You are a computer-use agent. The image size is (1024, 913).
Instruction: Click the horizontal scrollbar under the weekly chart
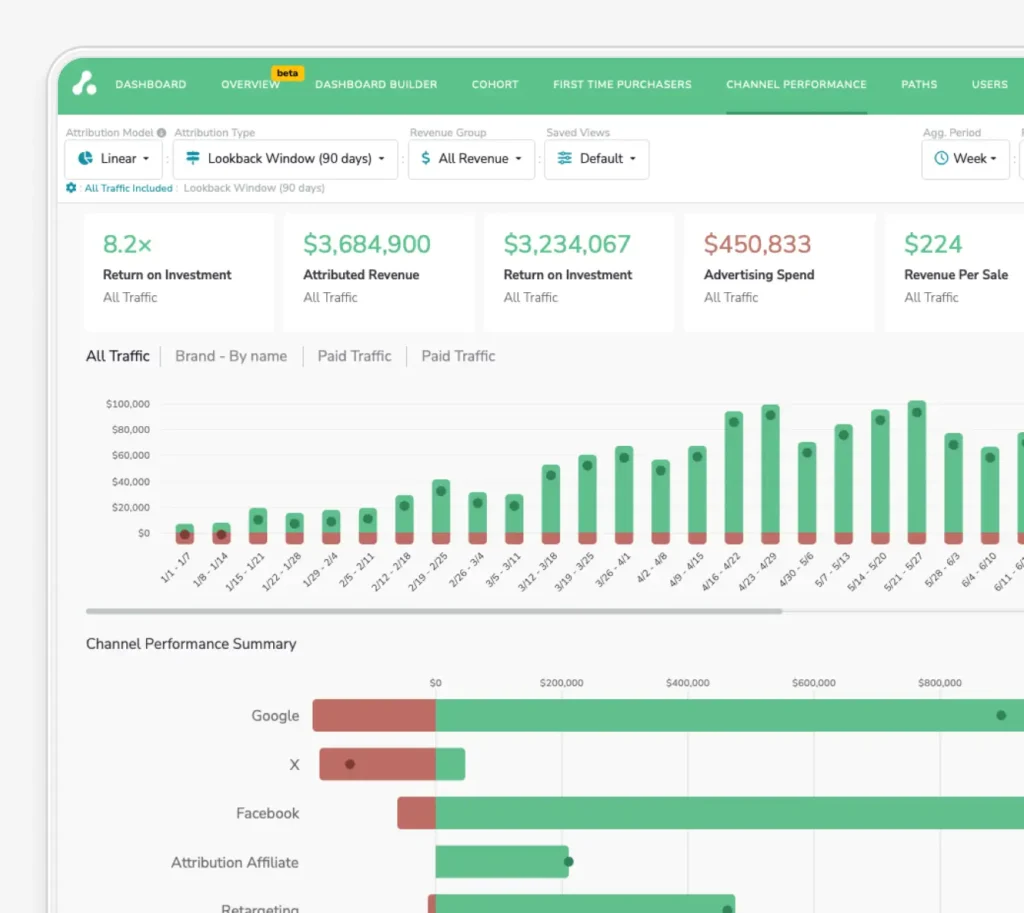[x=433, y=611]
